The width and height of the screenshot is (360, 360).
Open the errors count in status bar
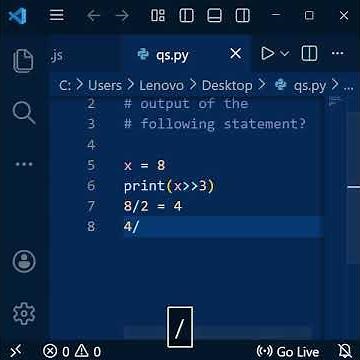coord(56,351)
